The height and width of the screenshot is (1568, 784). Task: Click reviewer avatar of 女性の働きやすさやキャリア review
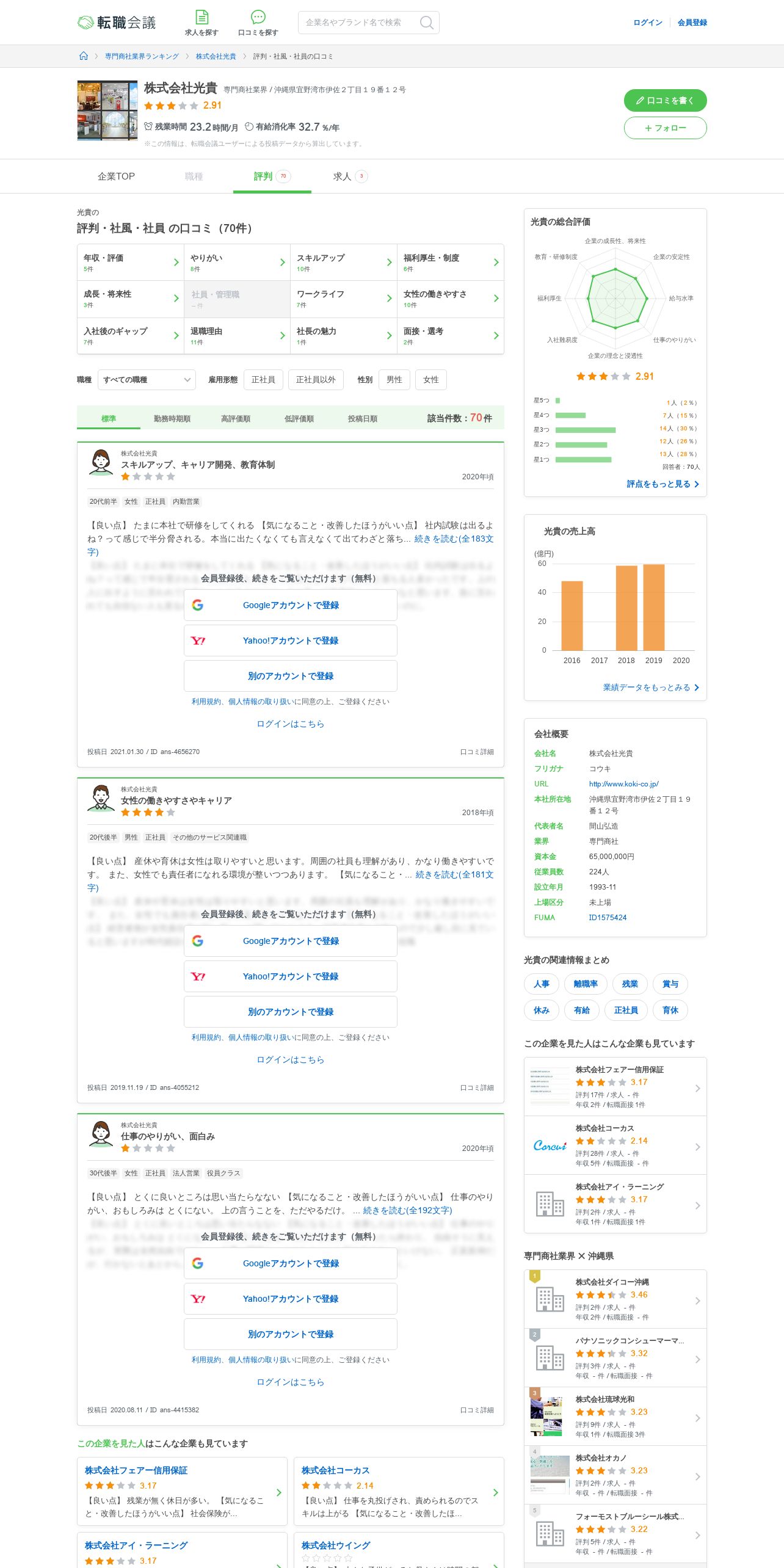point(101,798)
